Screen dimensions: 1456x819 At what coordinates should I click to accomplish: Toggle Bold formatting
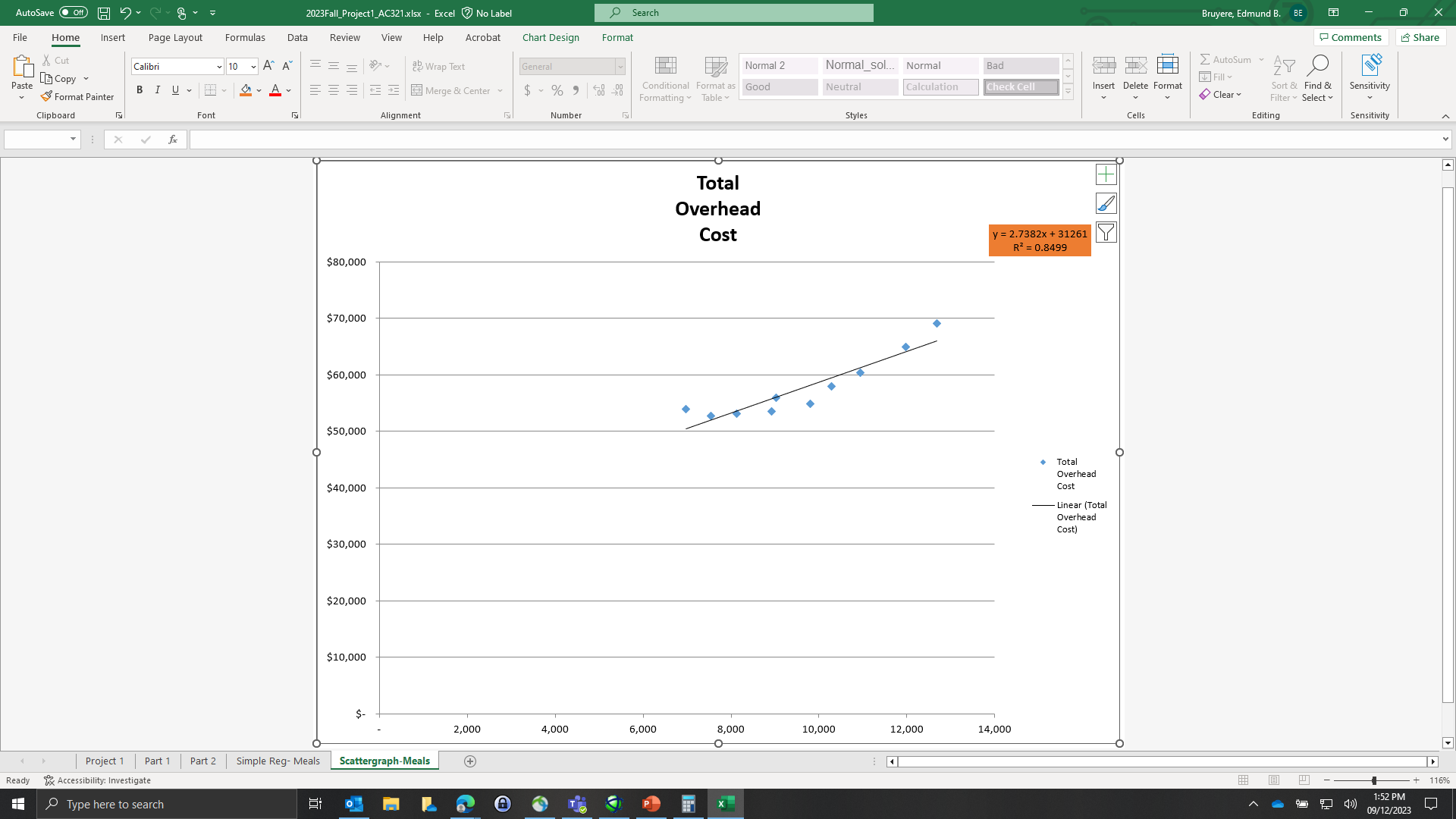point(140,90)
